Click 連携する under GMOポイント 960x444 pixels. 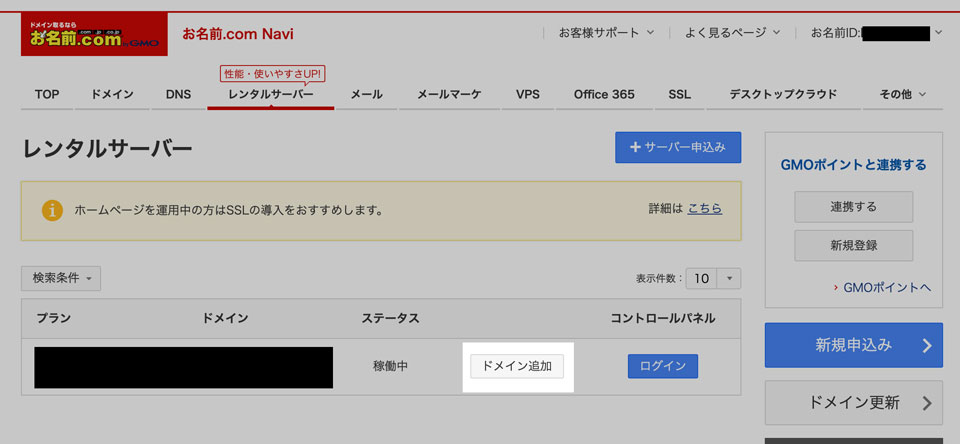click(853, 207)
